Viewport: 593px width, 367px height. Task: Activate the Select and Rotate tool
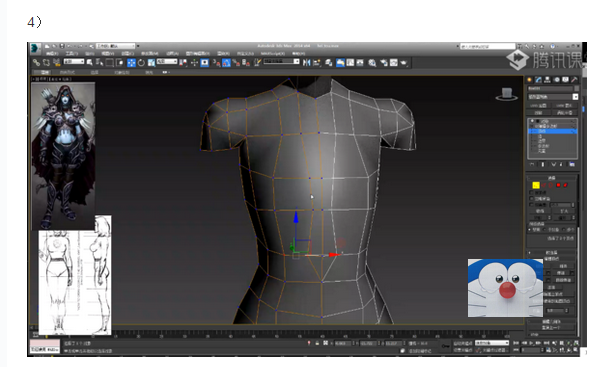[x=141, y=62]
